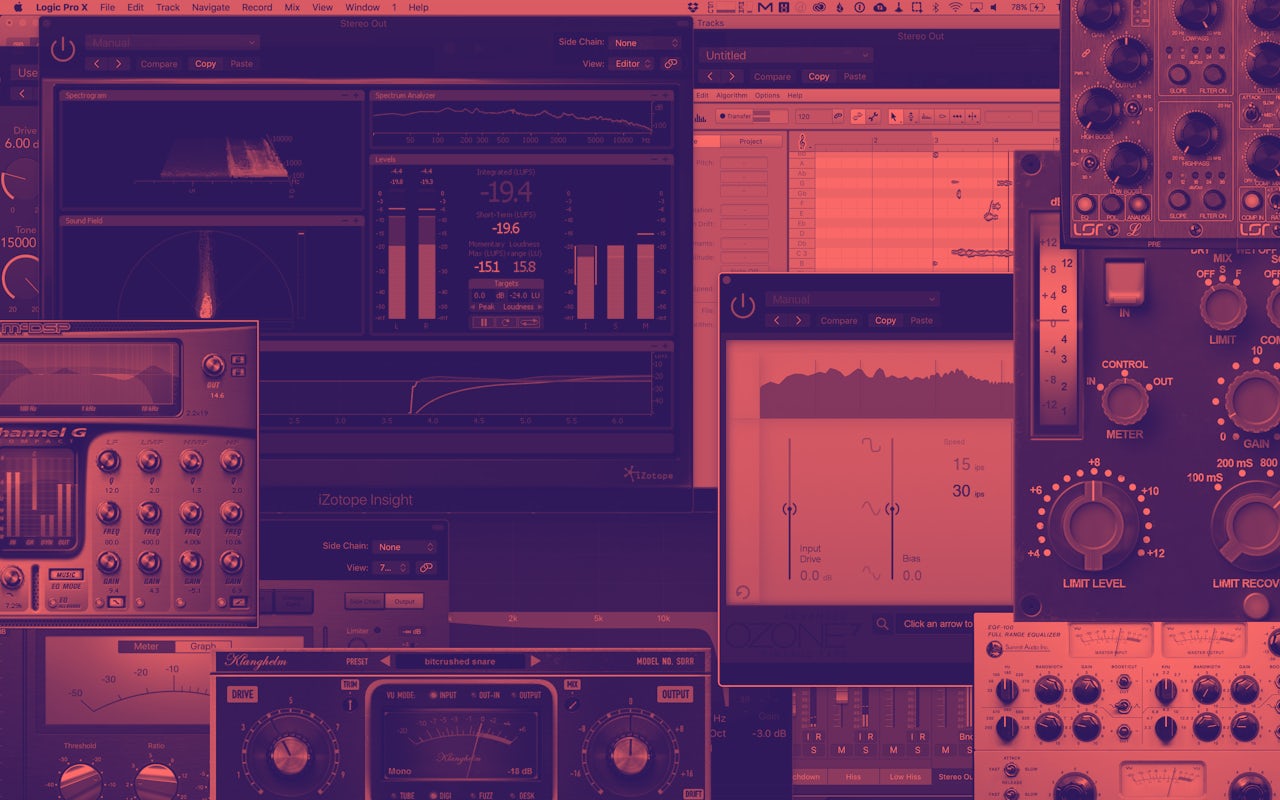1280x800 pixels.
Task: Select the pitch tool next to the pointer tool
Action: coord(910,116)
